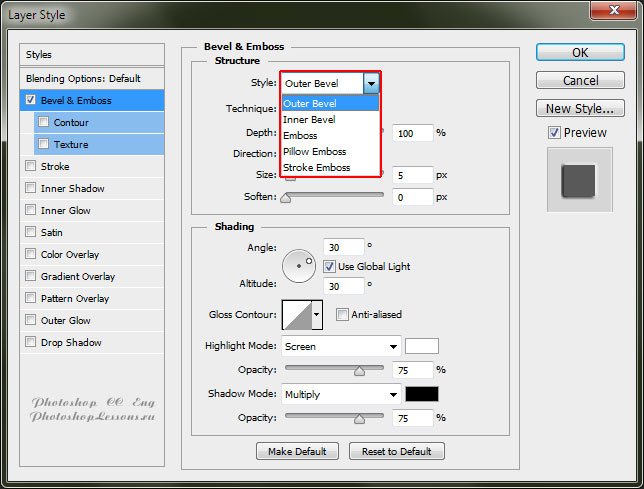Select Stroke Emboss from style list
The height and width of the screenshot is (489, 644).
[x=316, y=167]
